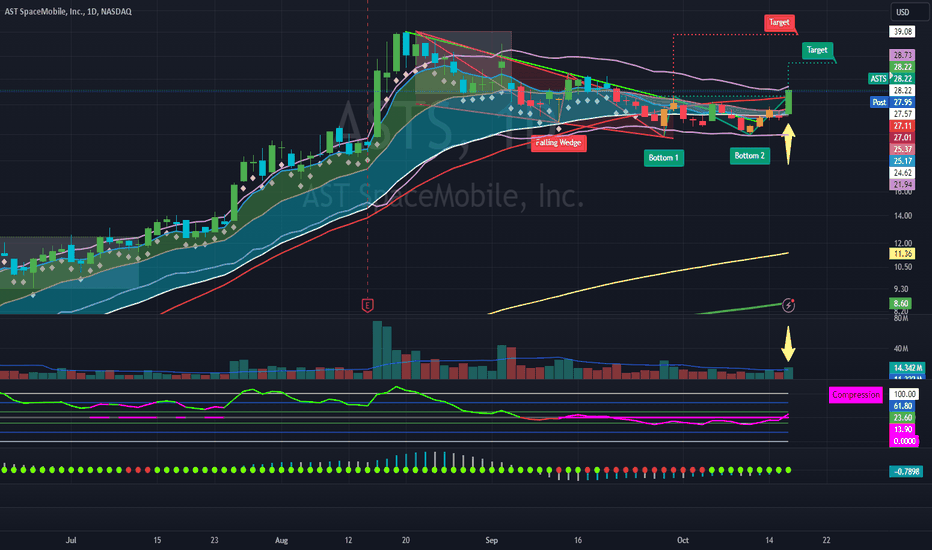Click the white 24.62 price label
The width and height of the screenshot is (932, 550).
coord(902,173)
